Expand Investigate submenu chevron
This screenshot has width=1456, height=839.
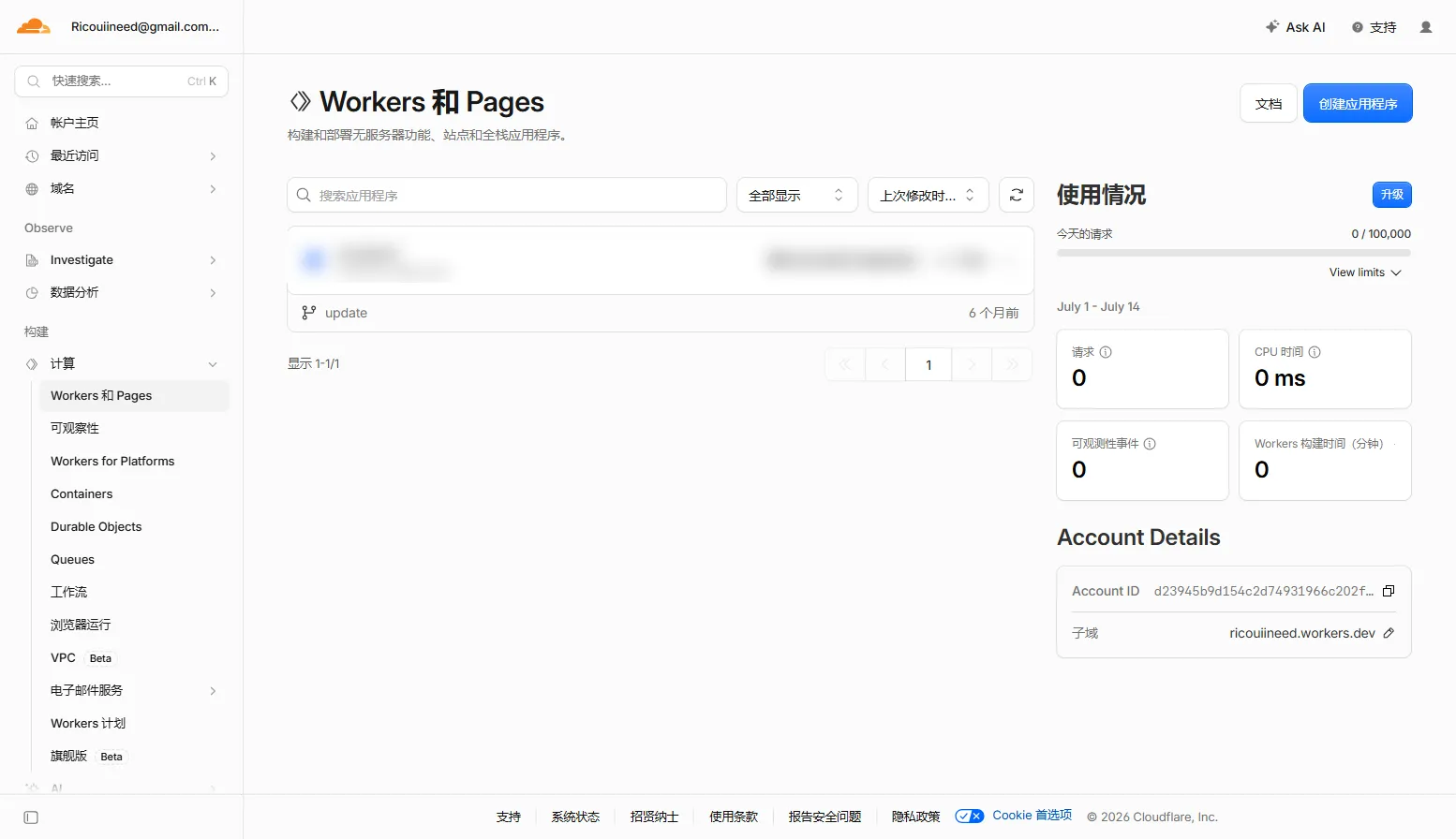(213, 260)
